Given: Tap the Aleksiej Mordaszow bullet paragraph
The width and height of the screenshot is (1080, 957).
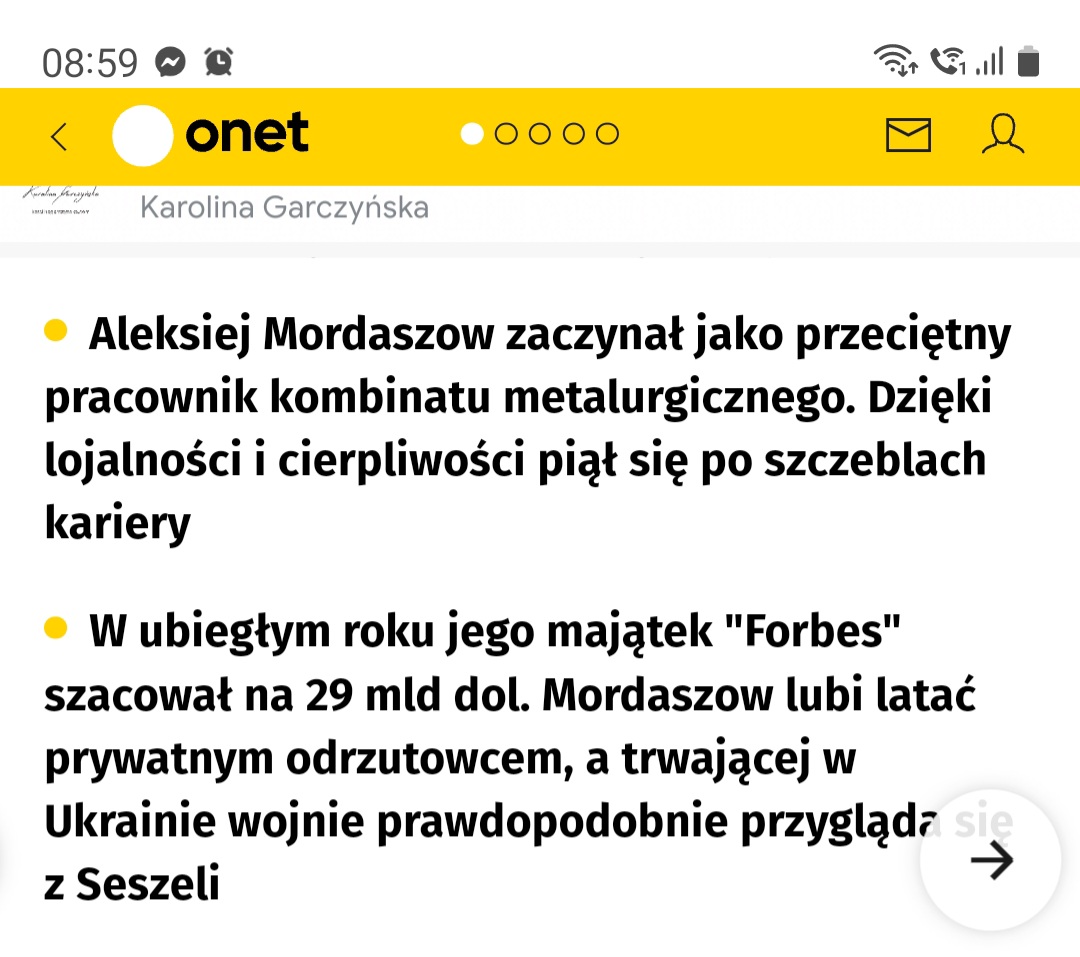Looking at the screenshot, I should pyautogui.click(x=528, y=428).
